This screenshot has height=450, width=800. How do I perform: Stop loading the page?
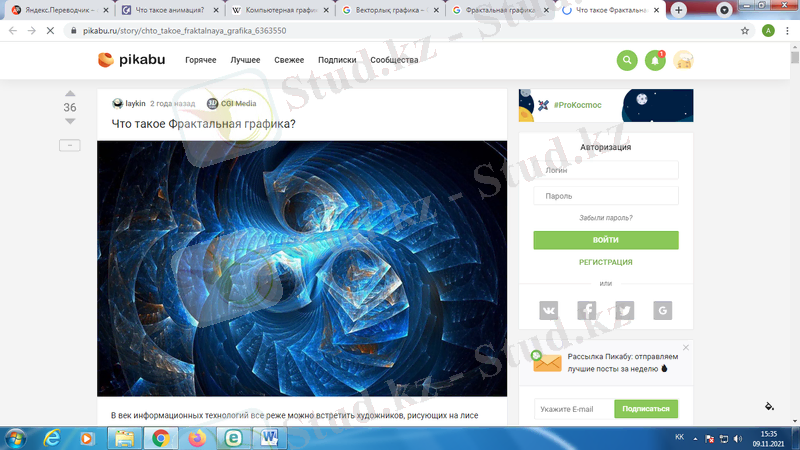point(50,31)
